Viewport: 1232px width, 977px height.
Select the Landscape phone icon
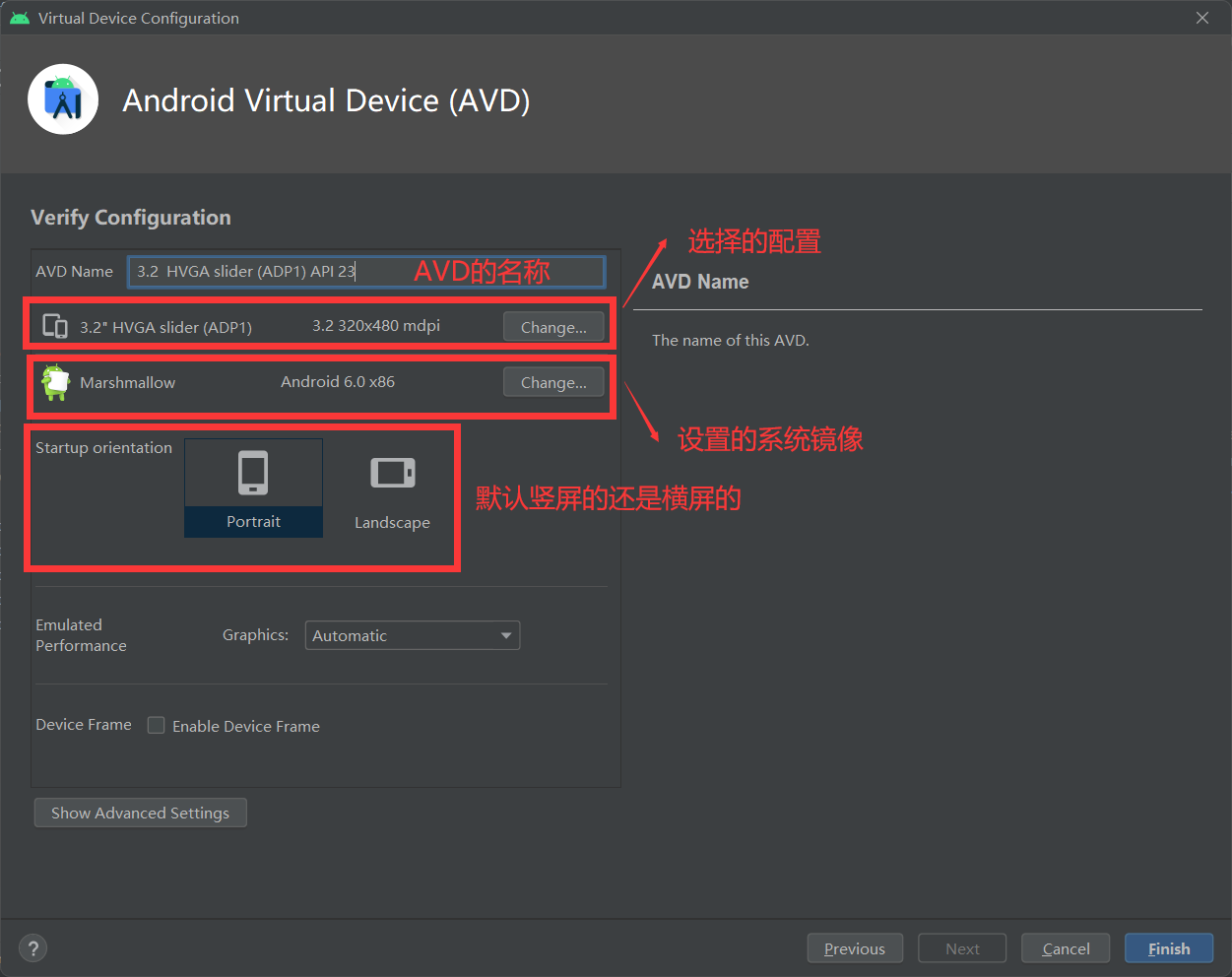click(392, 473)
